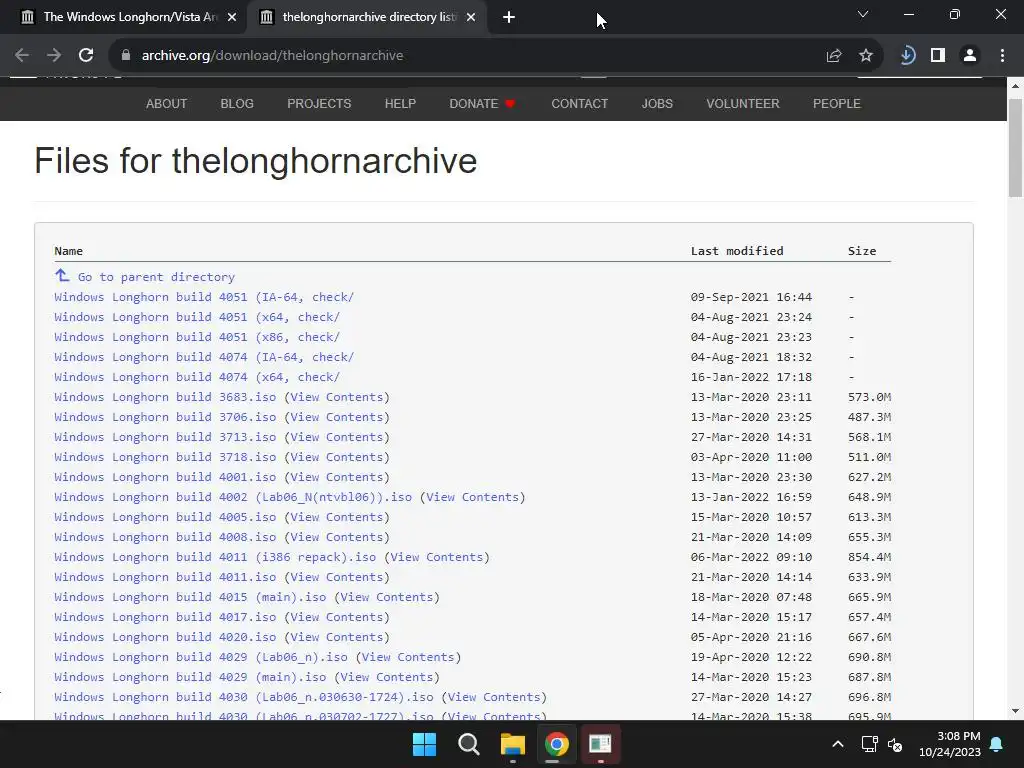Open BLOG in site navigation
The image size is (1024, 768).
pos(237,104)
